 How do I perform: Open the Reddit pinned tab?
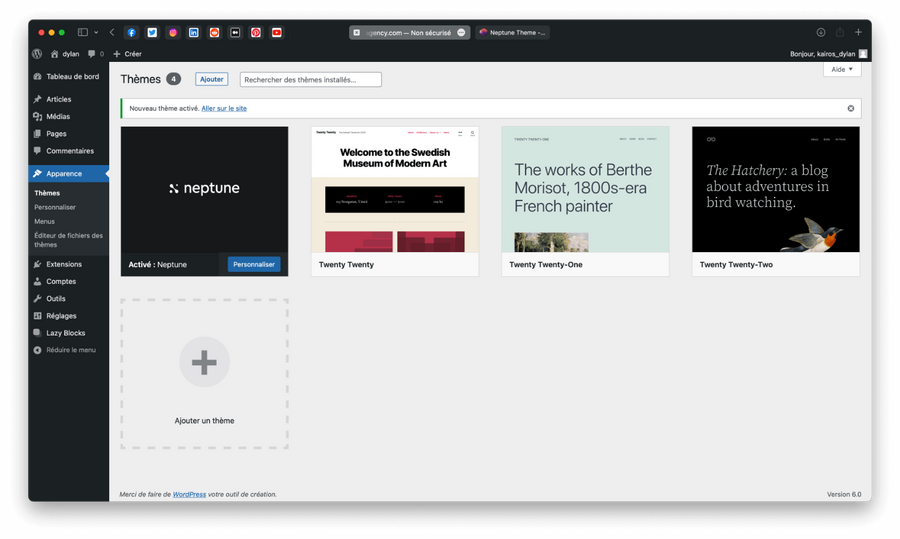point(214,33)
